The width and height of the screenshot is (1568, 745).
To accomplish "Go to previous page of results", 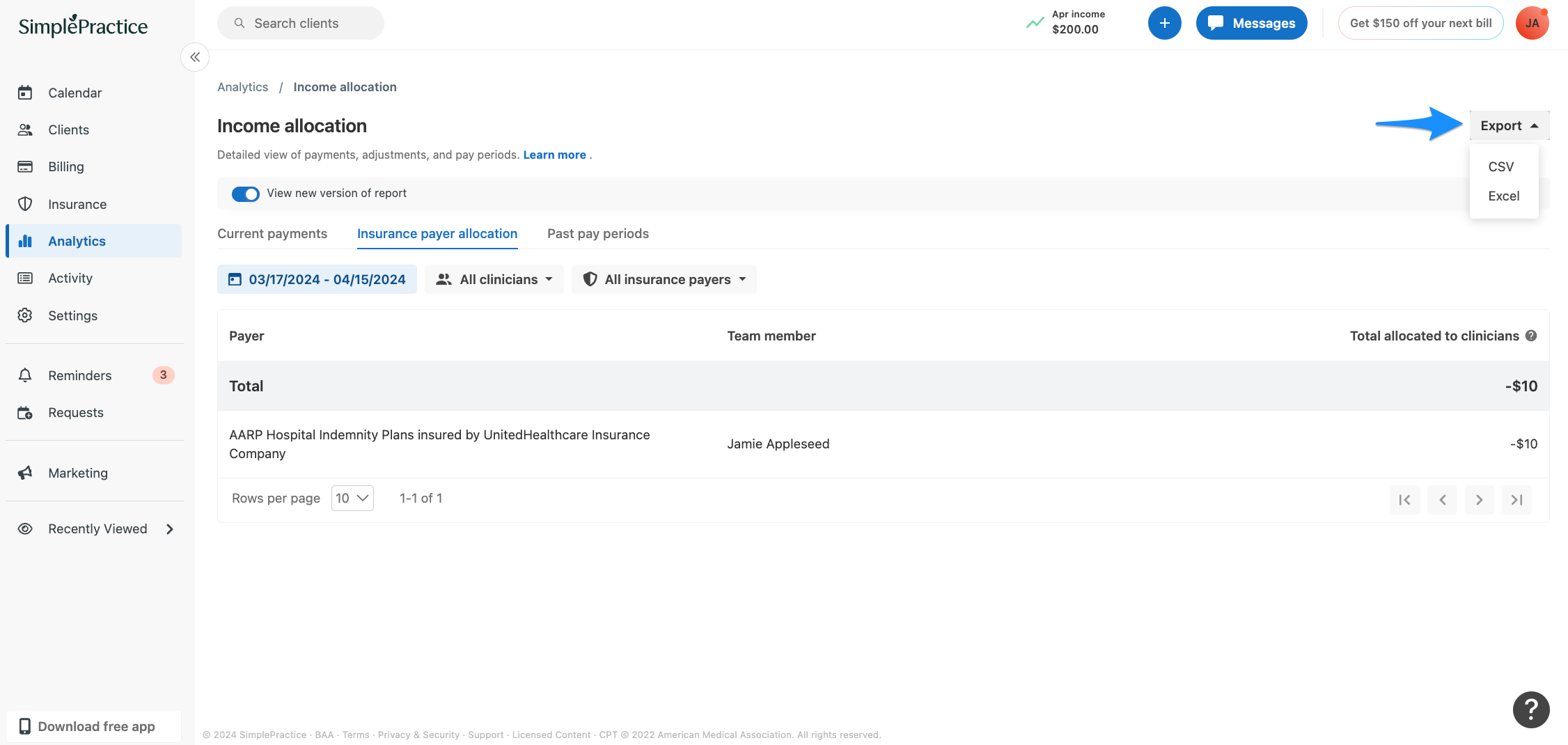I will 1442,499.
